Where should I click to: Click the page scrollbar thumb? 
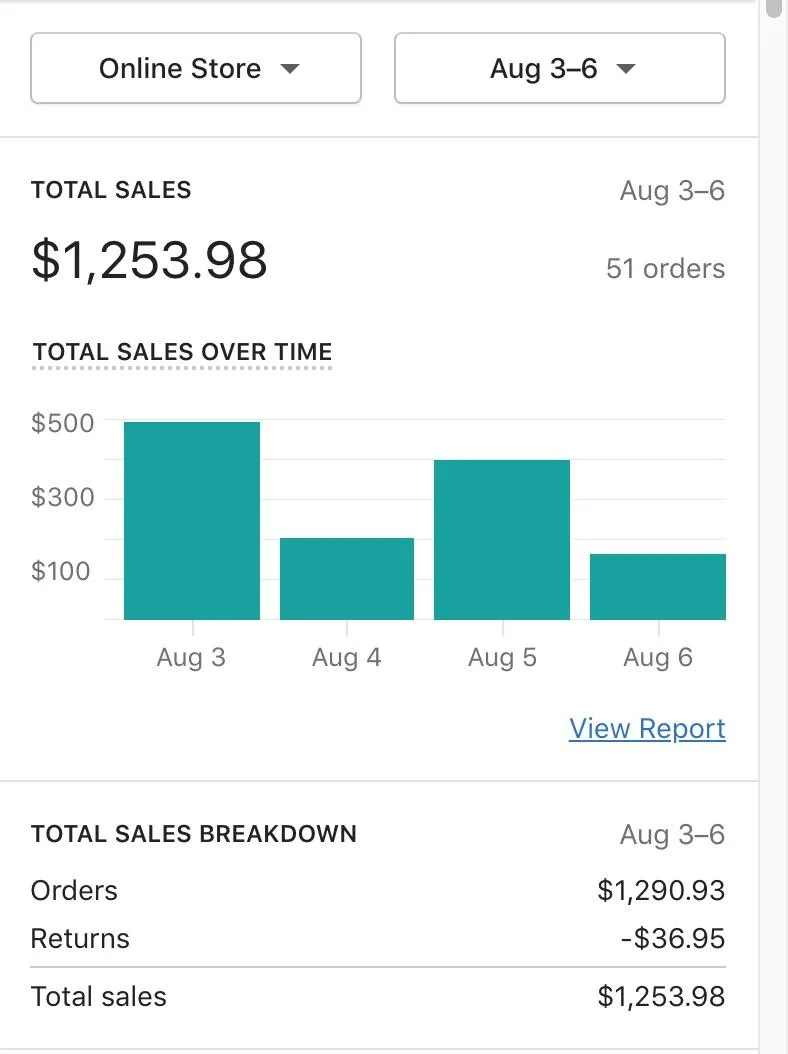point(773,8)
